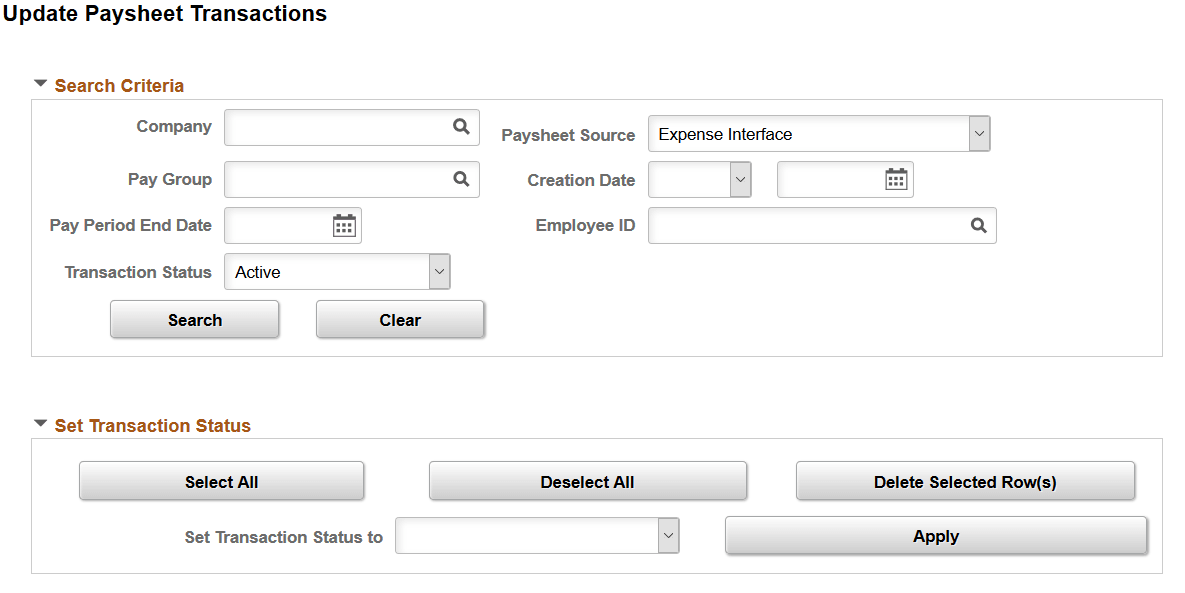Collapse the Search Criteria section

click(39, 85)
